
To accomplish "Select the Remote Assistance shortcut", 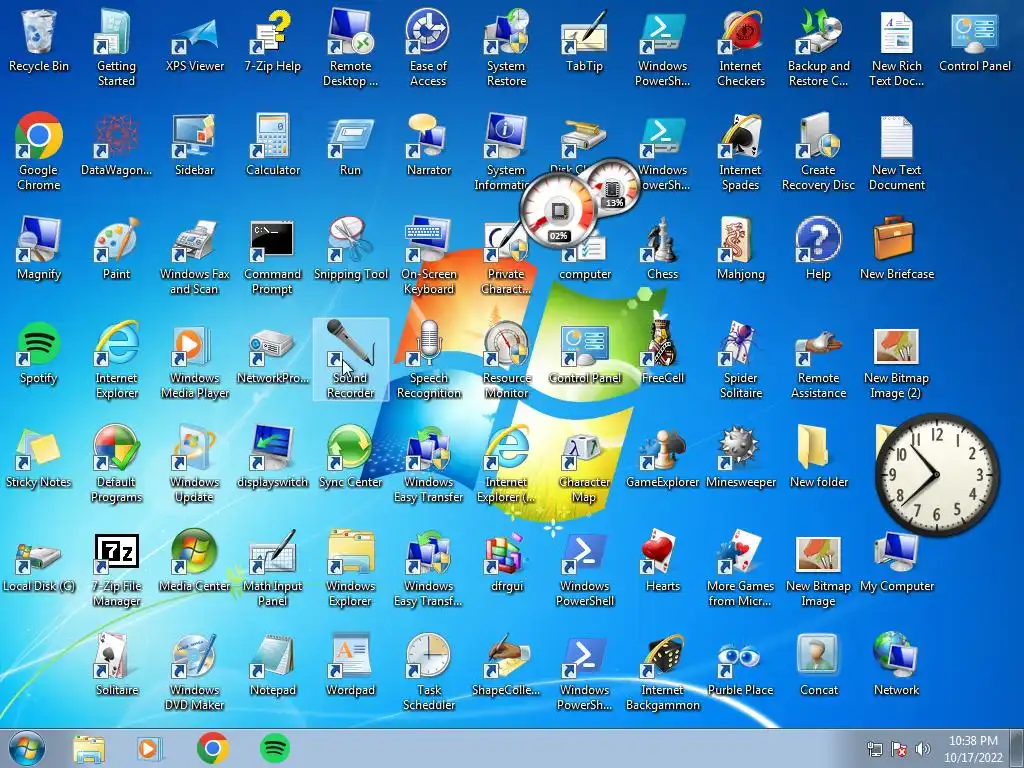I will [818, 347].
